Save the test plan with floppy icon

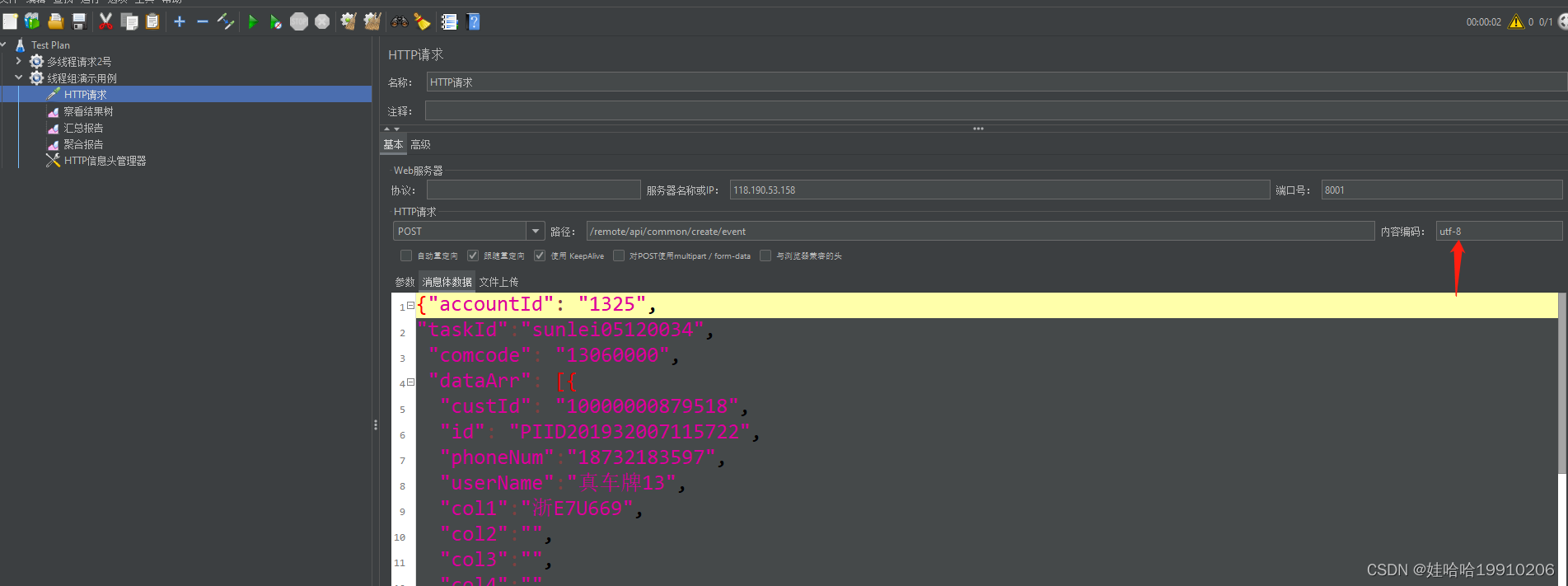(79, 21)
